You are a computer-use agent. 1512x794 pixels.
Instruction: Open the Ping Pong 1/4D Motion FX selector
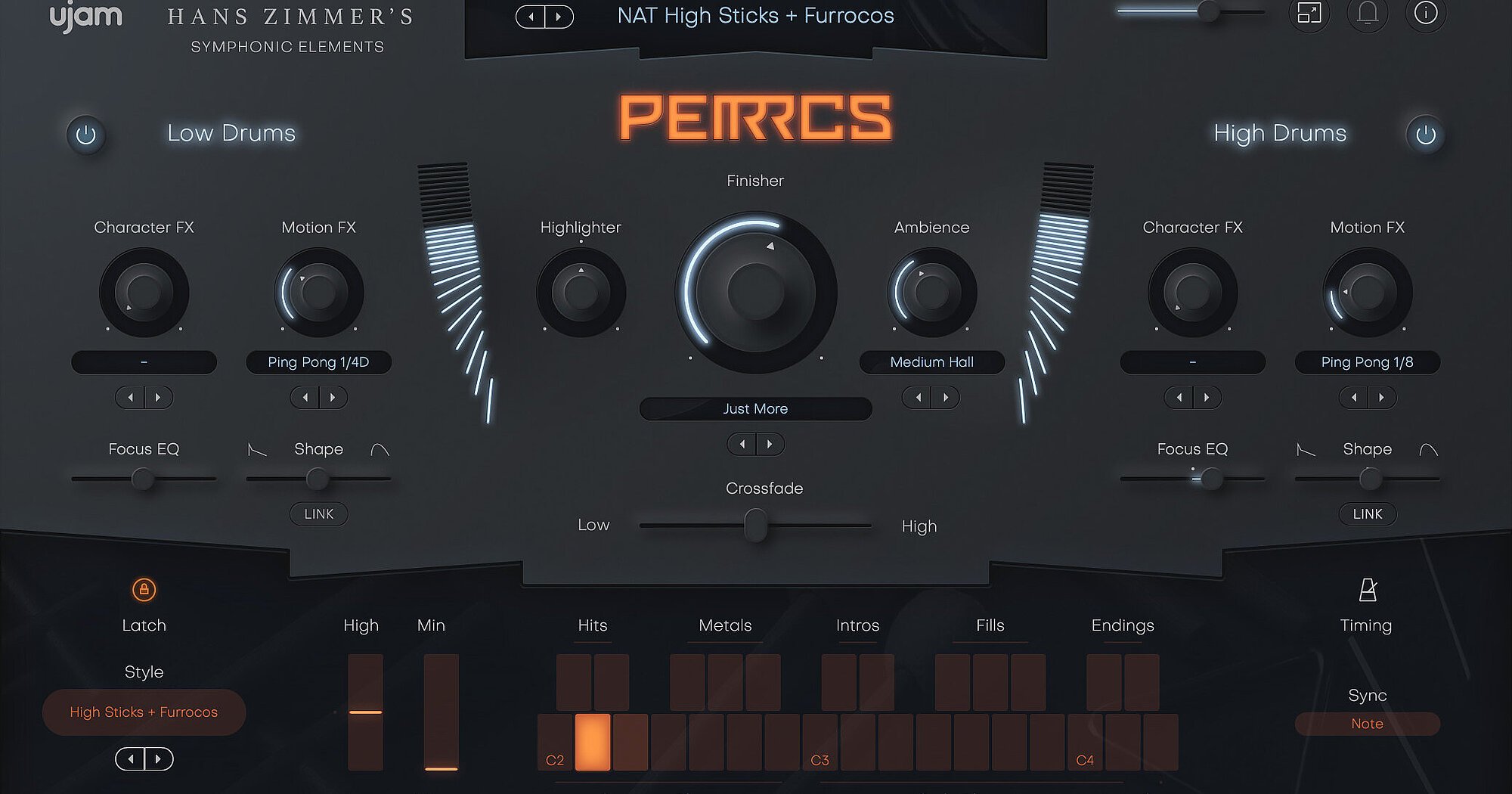click(x=318, y=362)
